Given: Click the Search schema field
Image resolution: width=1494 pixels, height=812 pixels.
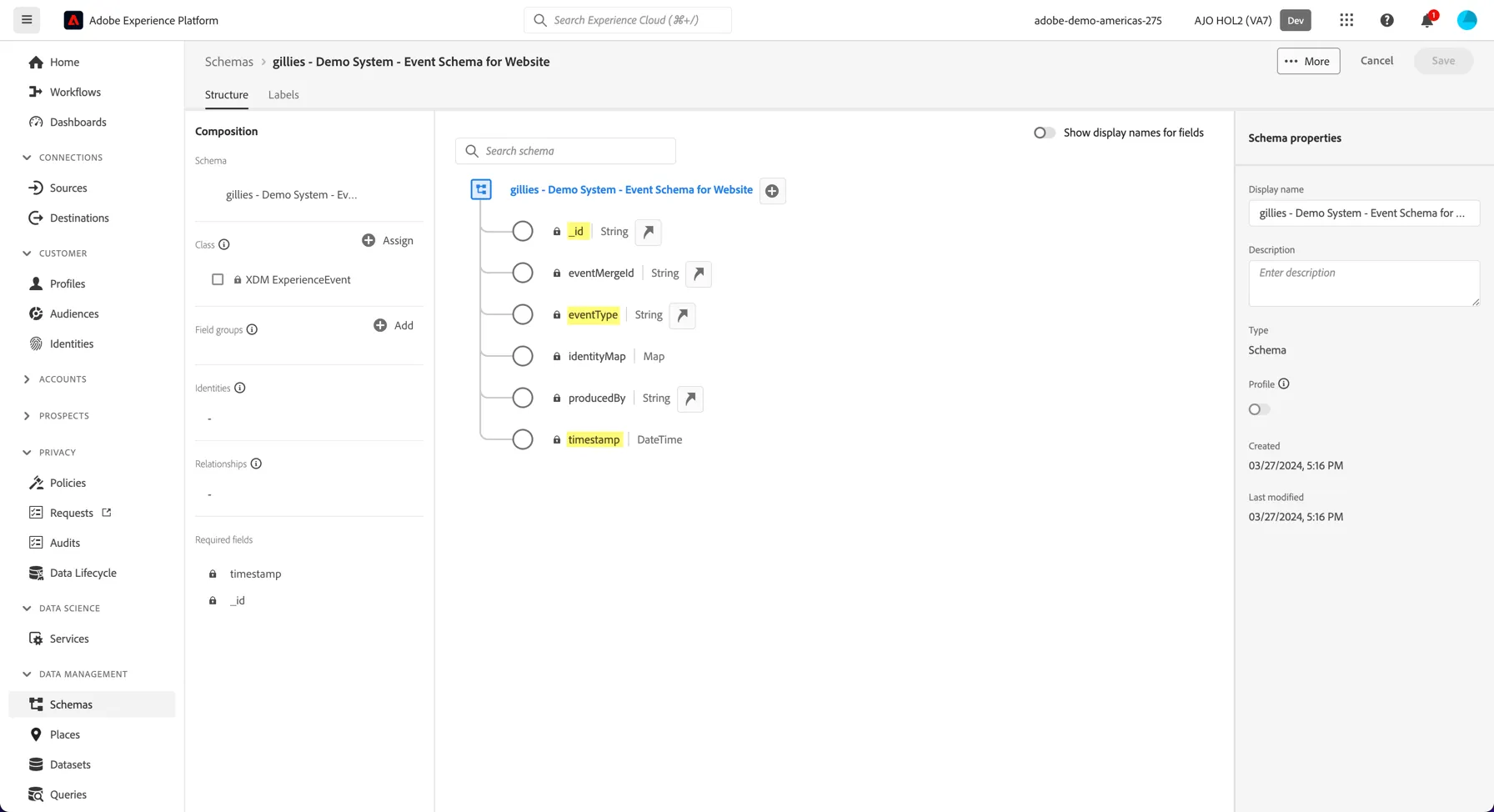Looking at the screenshot, I should pyautogui.click(x=565, y=151).
